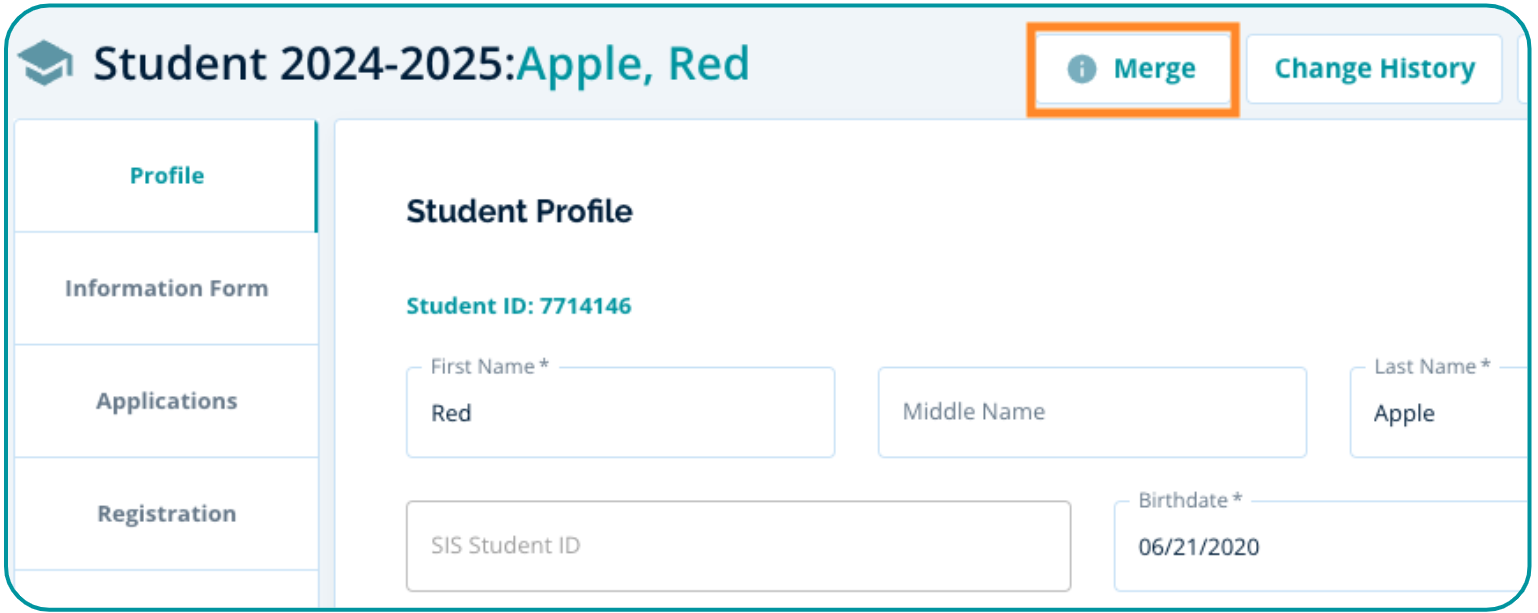Select the Last Name input box
Viewport: 1538px width, 613px height.
[1440, 414]
